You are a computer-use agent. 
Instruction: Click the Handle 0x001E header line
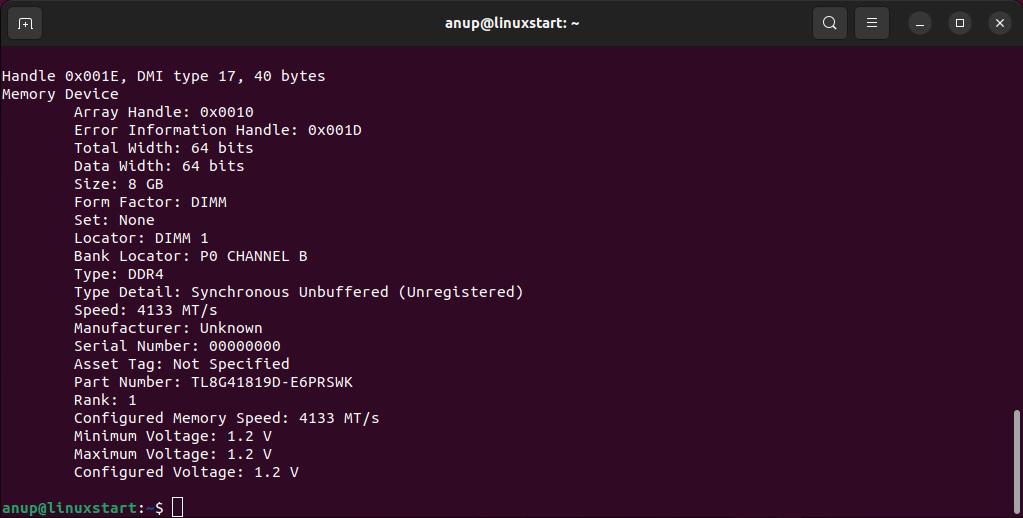[163, 76]
